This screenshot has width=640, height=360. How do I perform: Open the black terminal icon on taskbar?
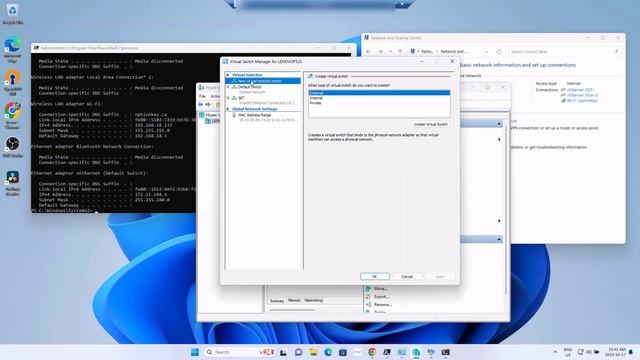[445, 352]
